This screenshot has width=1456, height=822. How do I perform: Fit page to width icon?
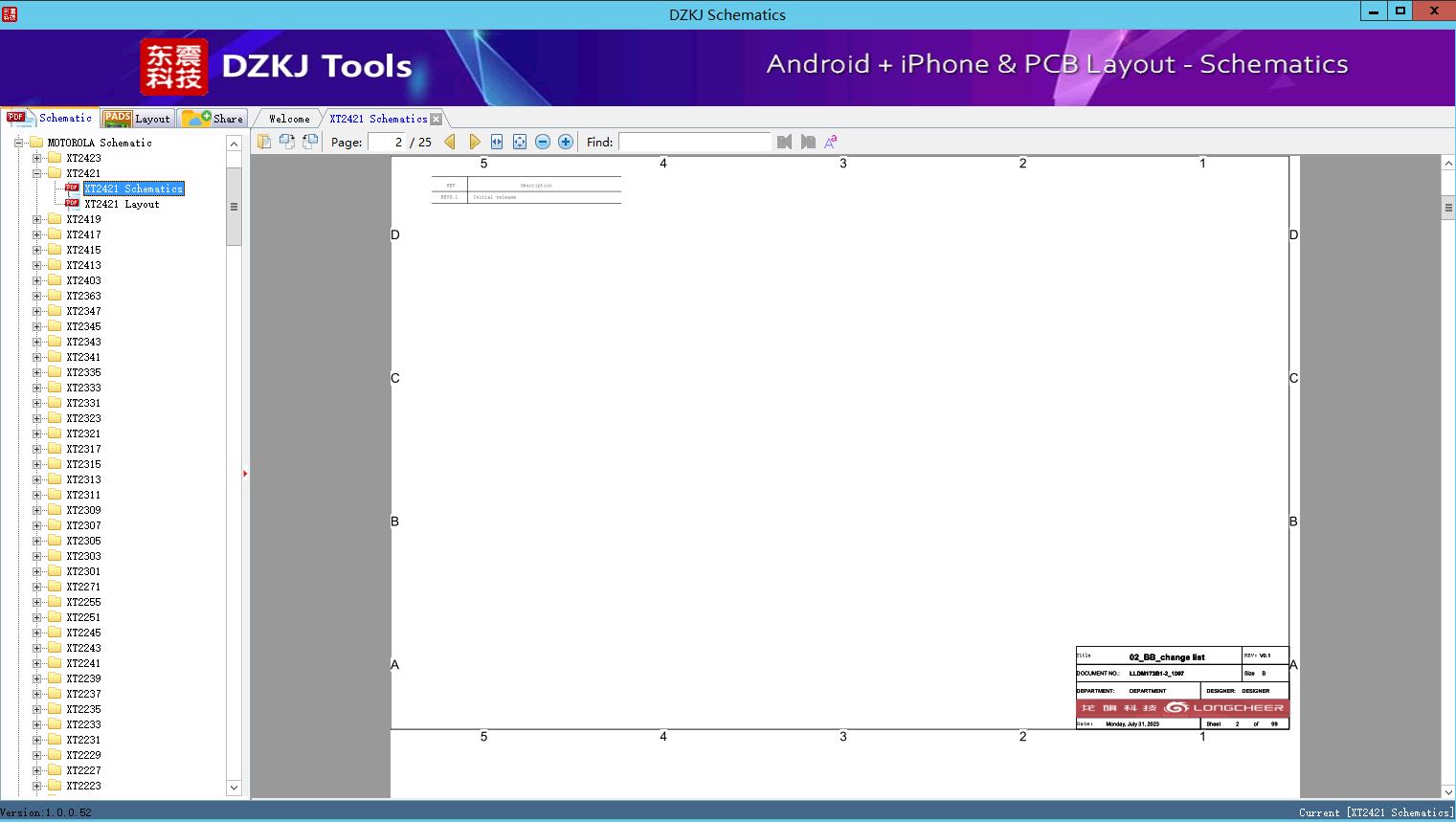[497, 142]
